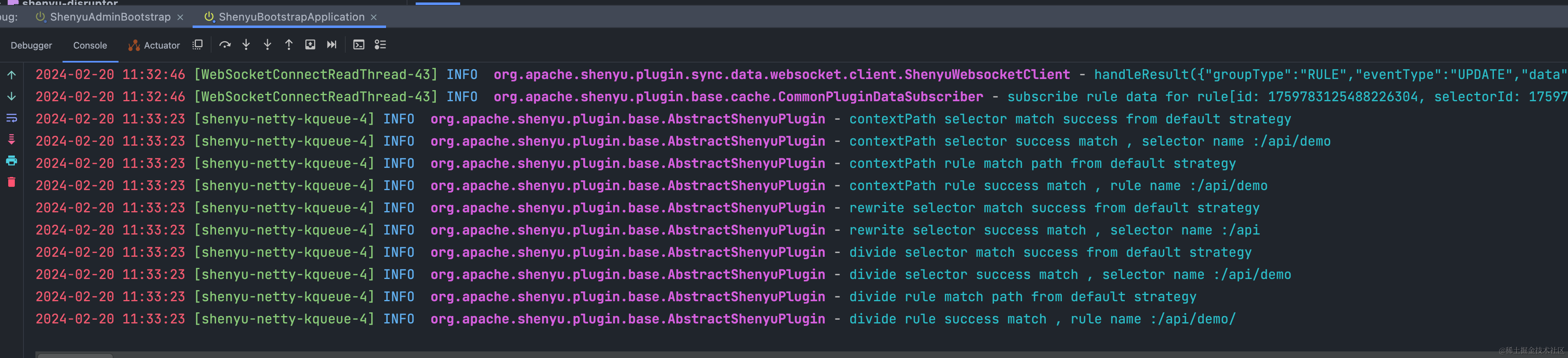Click the Run to Cursor icon
Viewport: 1568px width, 358px height.
click(331, 44)
